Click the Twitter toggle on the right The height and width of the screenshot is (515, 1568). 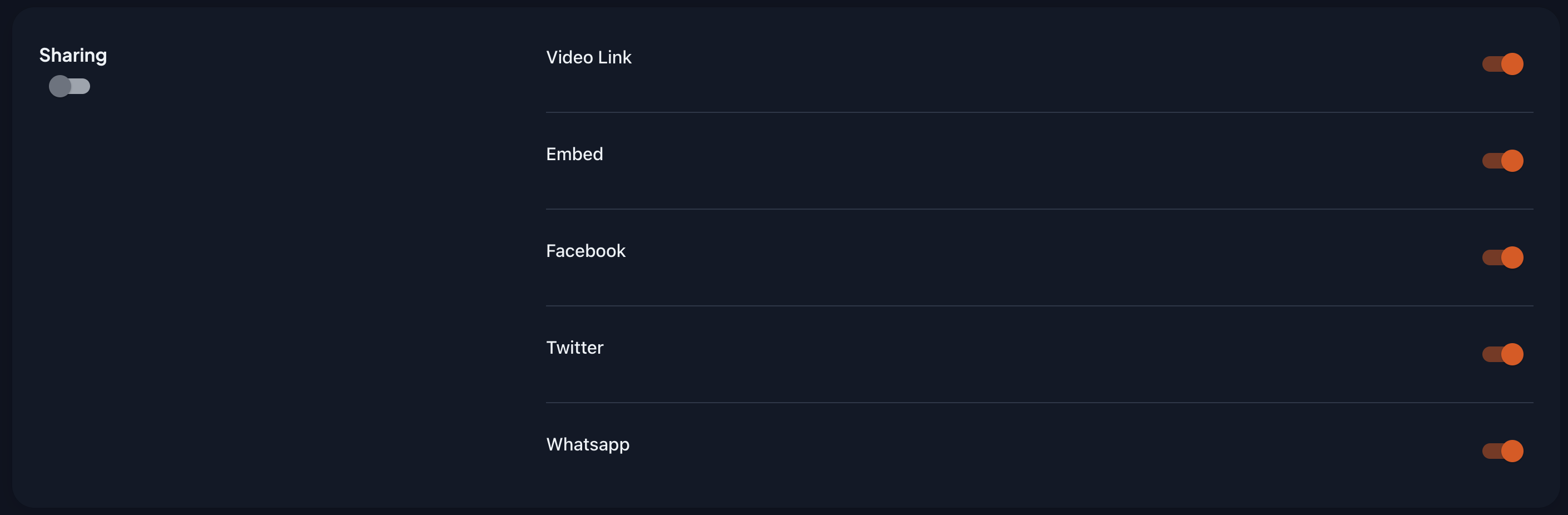click(x=1502, y=353)
